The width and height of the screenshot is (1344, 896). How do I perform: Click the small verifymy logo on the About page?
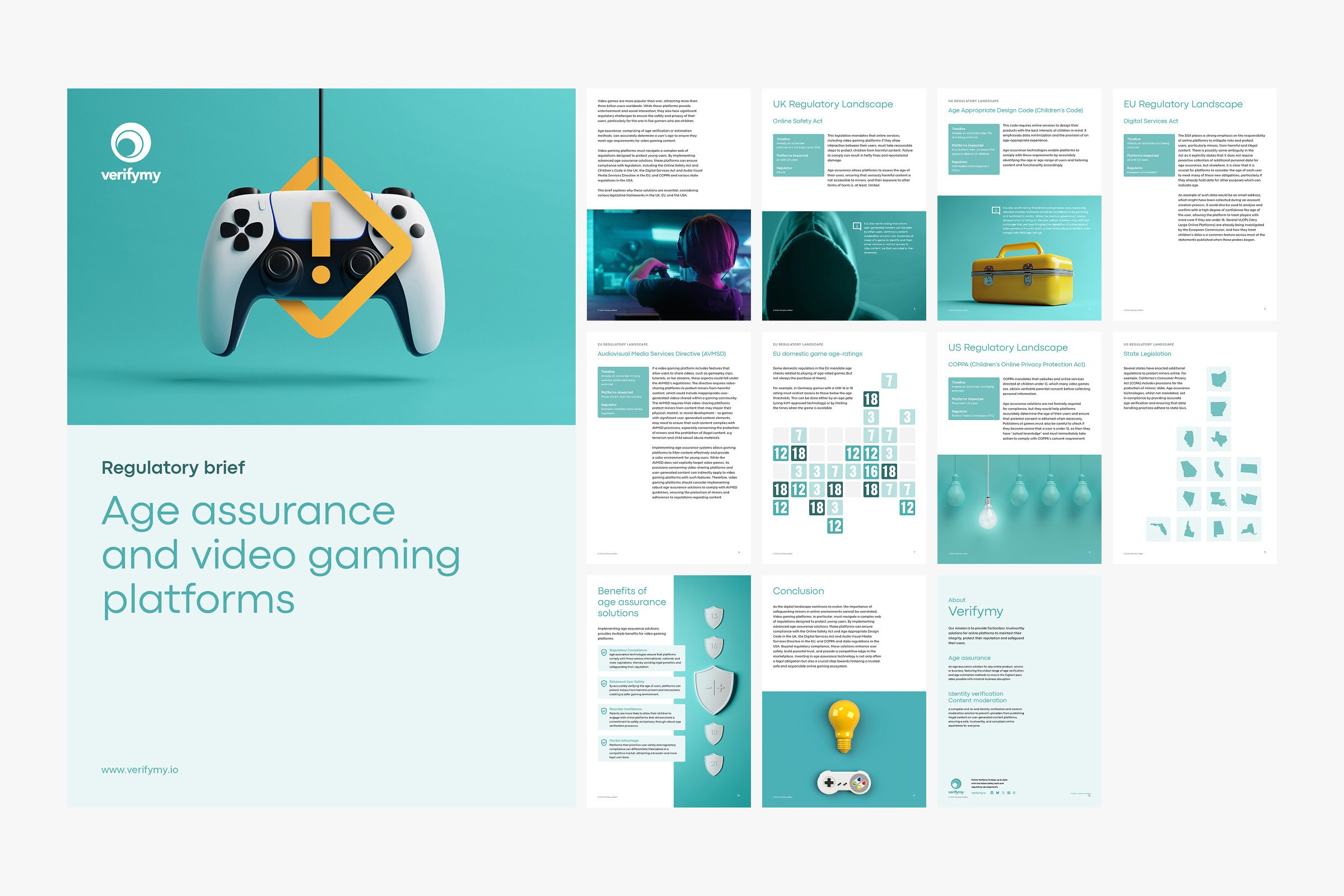click(956, 786)
